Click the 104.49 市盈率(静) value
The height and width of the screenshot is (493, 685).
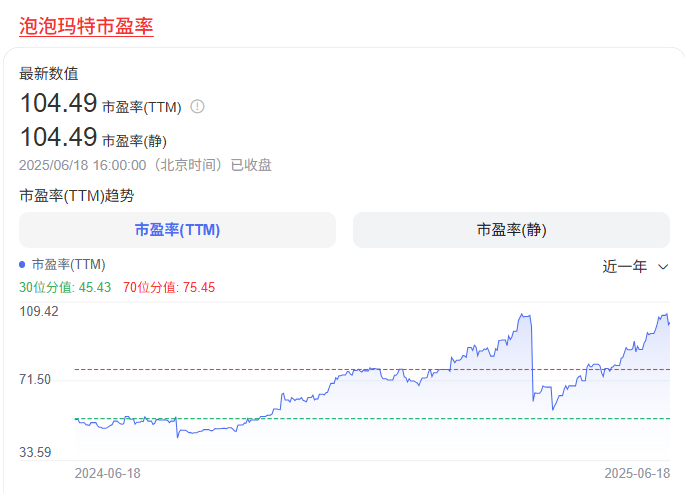coord(59,137)
